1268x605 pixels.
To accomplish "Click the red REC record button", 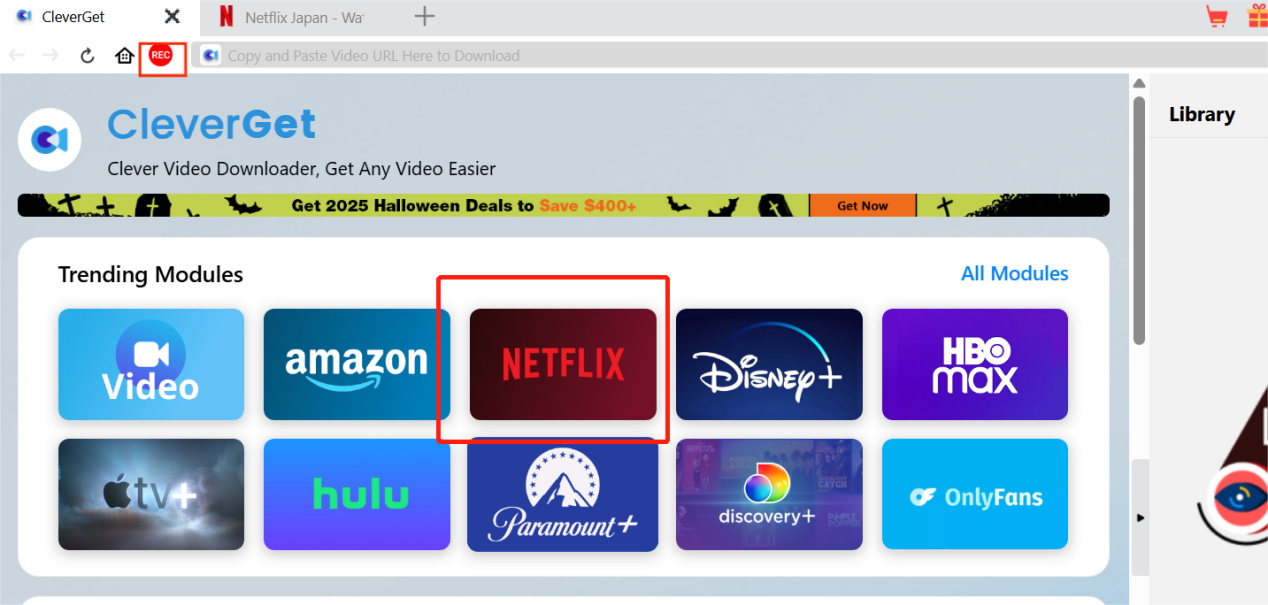I will point(160,55).
